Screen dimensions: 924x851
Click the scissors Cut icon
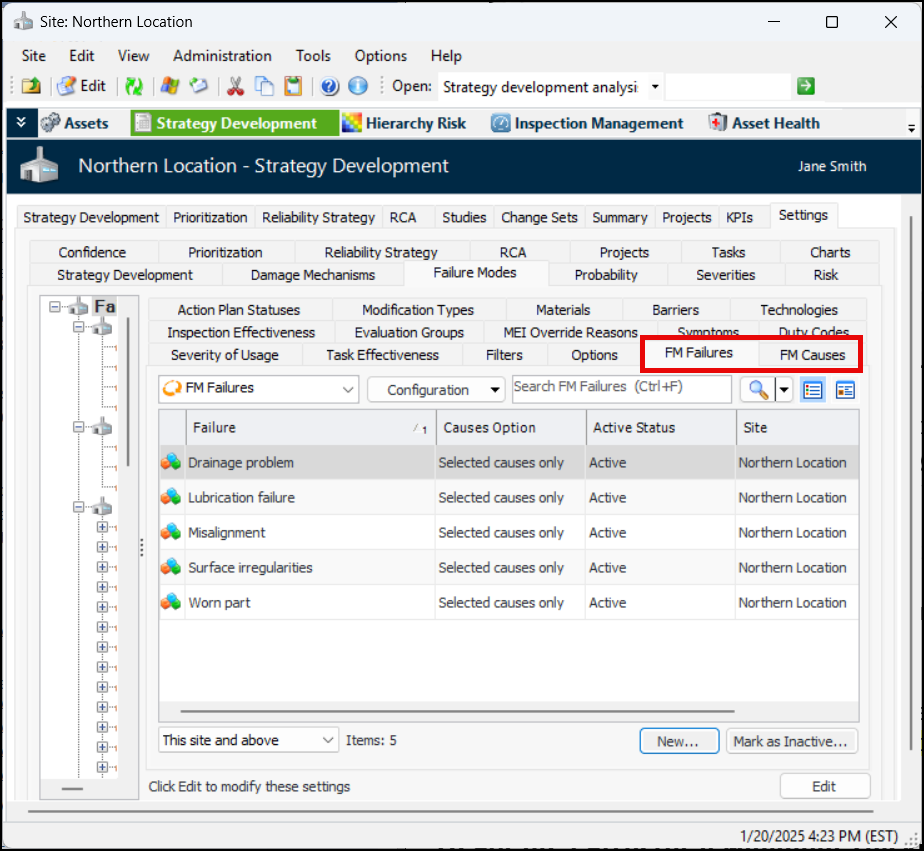pyautogui.click(x=236, y=87)
